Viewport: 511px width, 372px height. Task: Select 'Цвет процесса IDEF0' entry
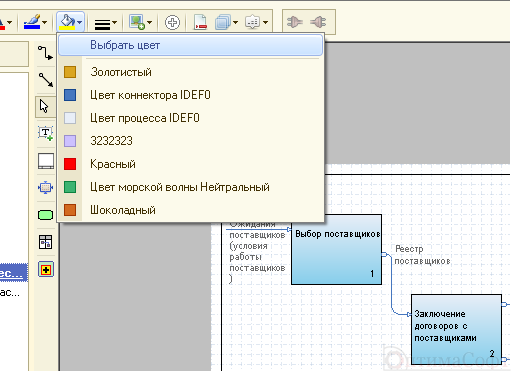coord(191,118)
